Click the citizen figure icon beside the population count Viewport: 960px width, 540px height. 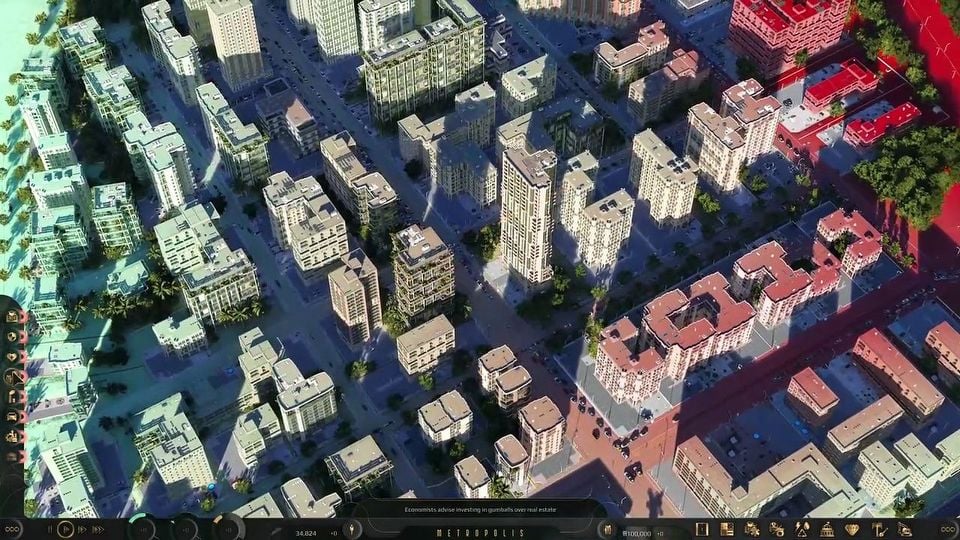point(351,530)
